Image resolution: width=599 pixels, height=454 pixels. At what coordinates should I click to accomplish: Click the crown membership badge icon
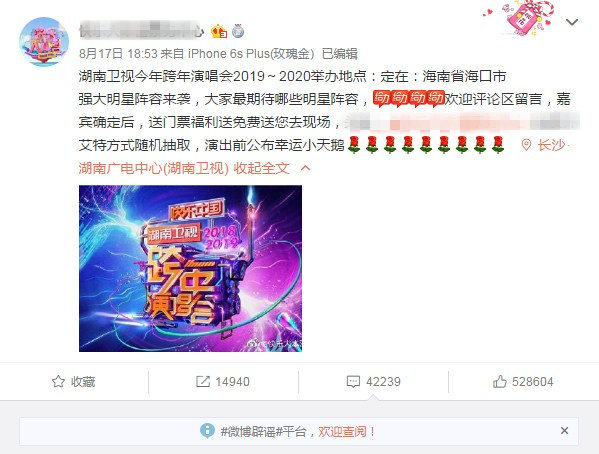[219, 31]
